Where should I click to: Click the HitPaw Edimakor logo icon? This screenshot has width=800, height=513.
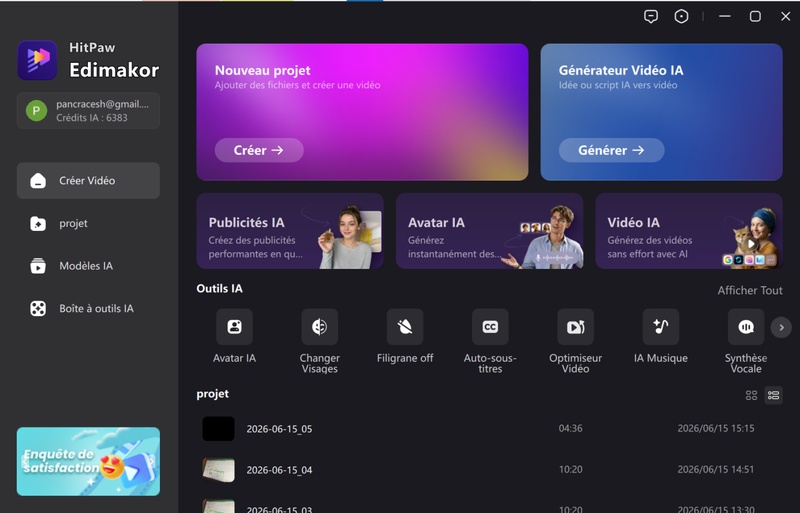click(37, 60)
